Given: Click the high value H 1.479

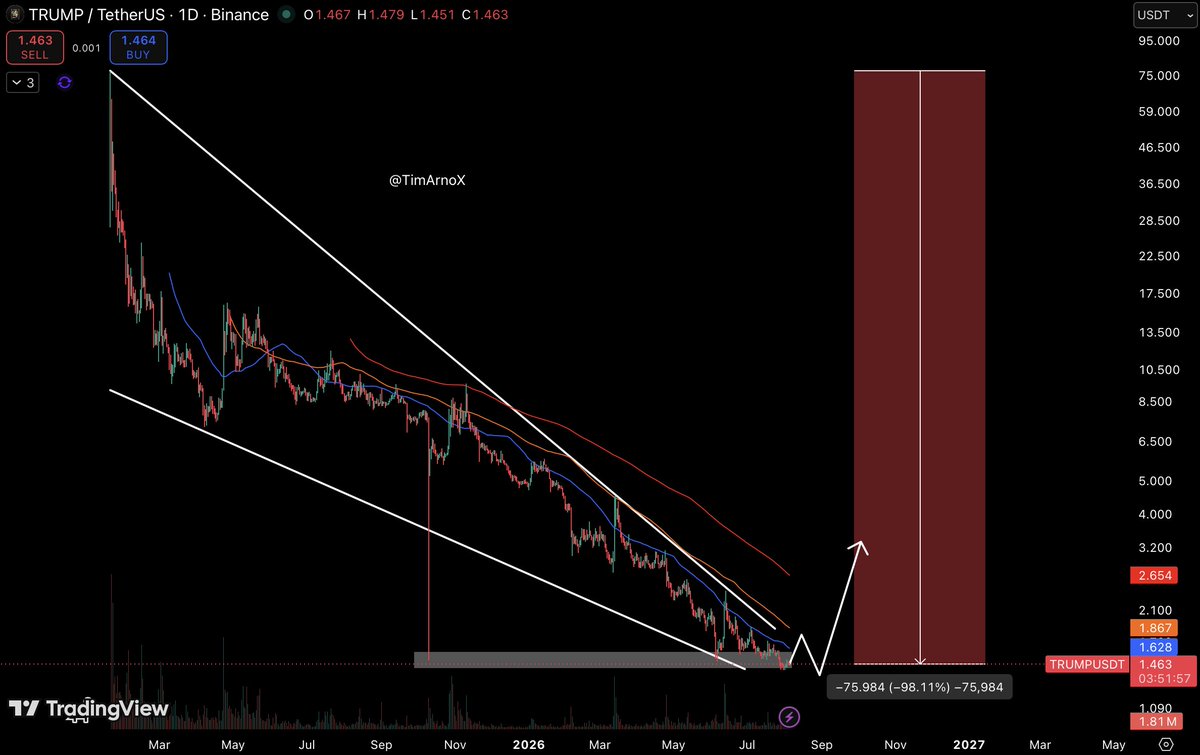Looking at the screenshot, I should pos(381,15).
